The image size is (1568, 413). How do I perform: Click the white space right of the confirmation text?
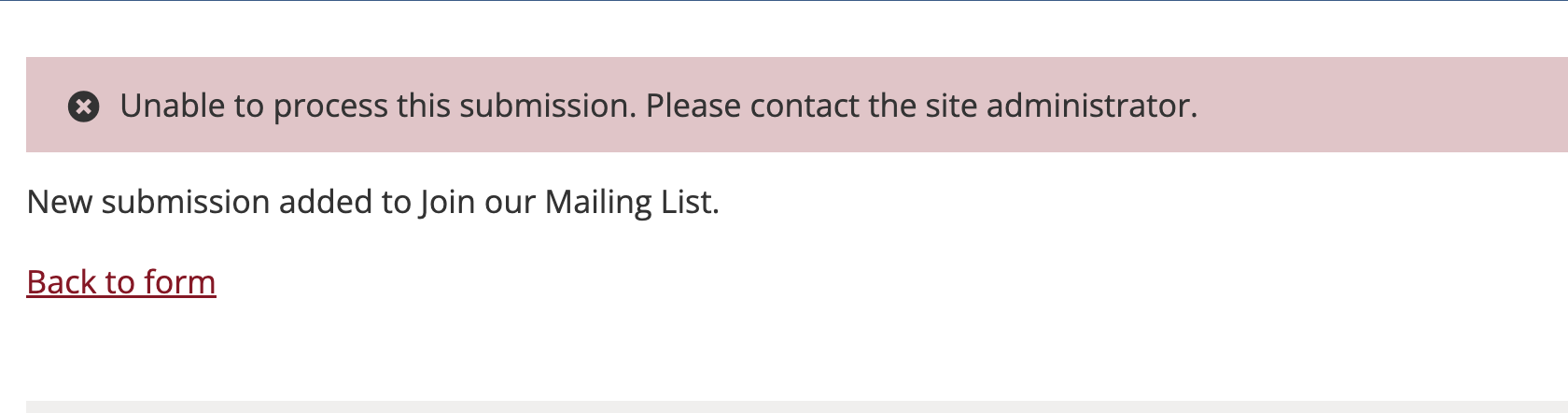(1120, 202)
